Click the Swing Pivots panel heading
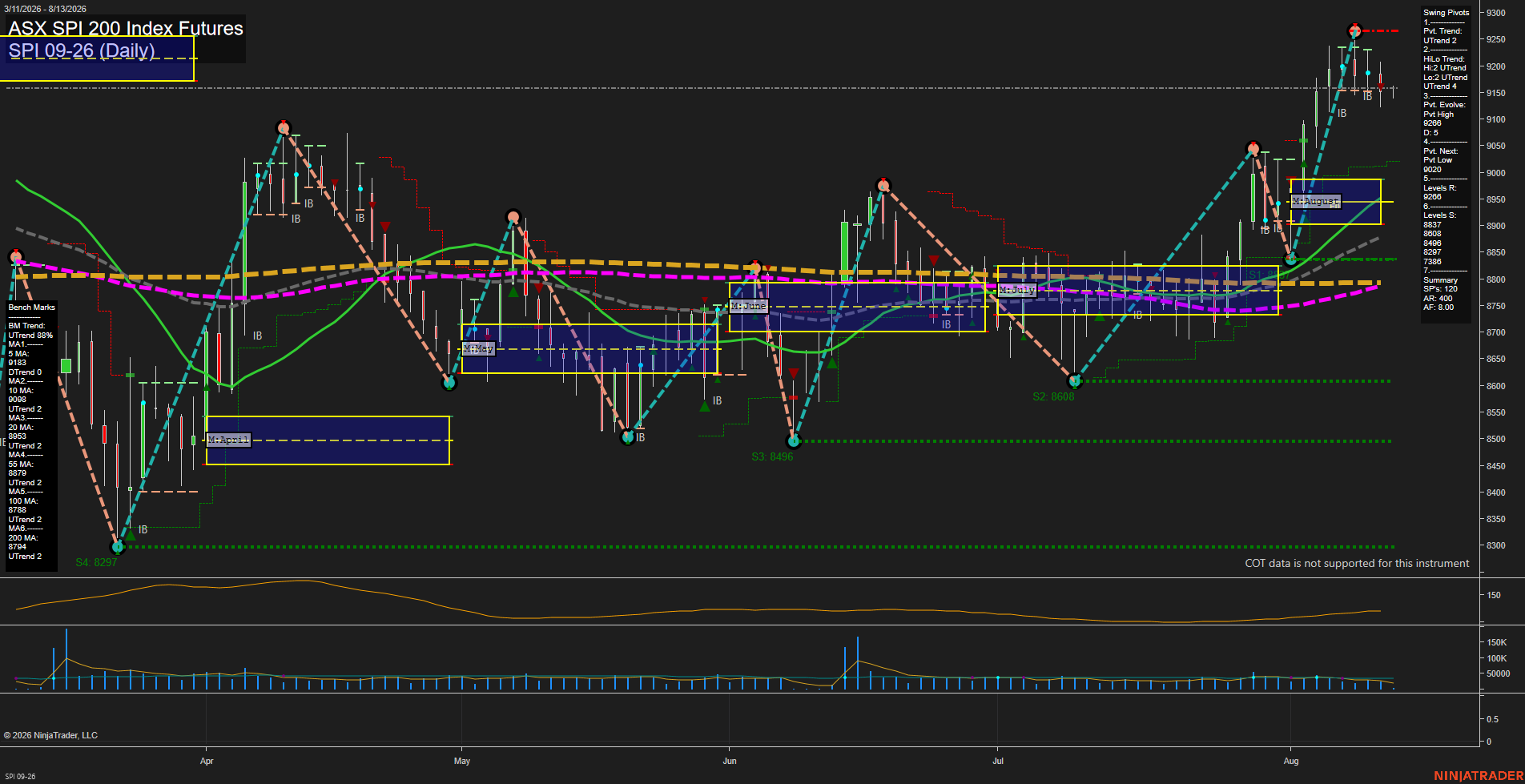This screenshot has width=1525, height=784. [1447, 13]
